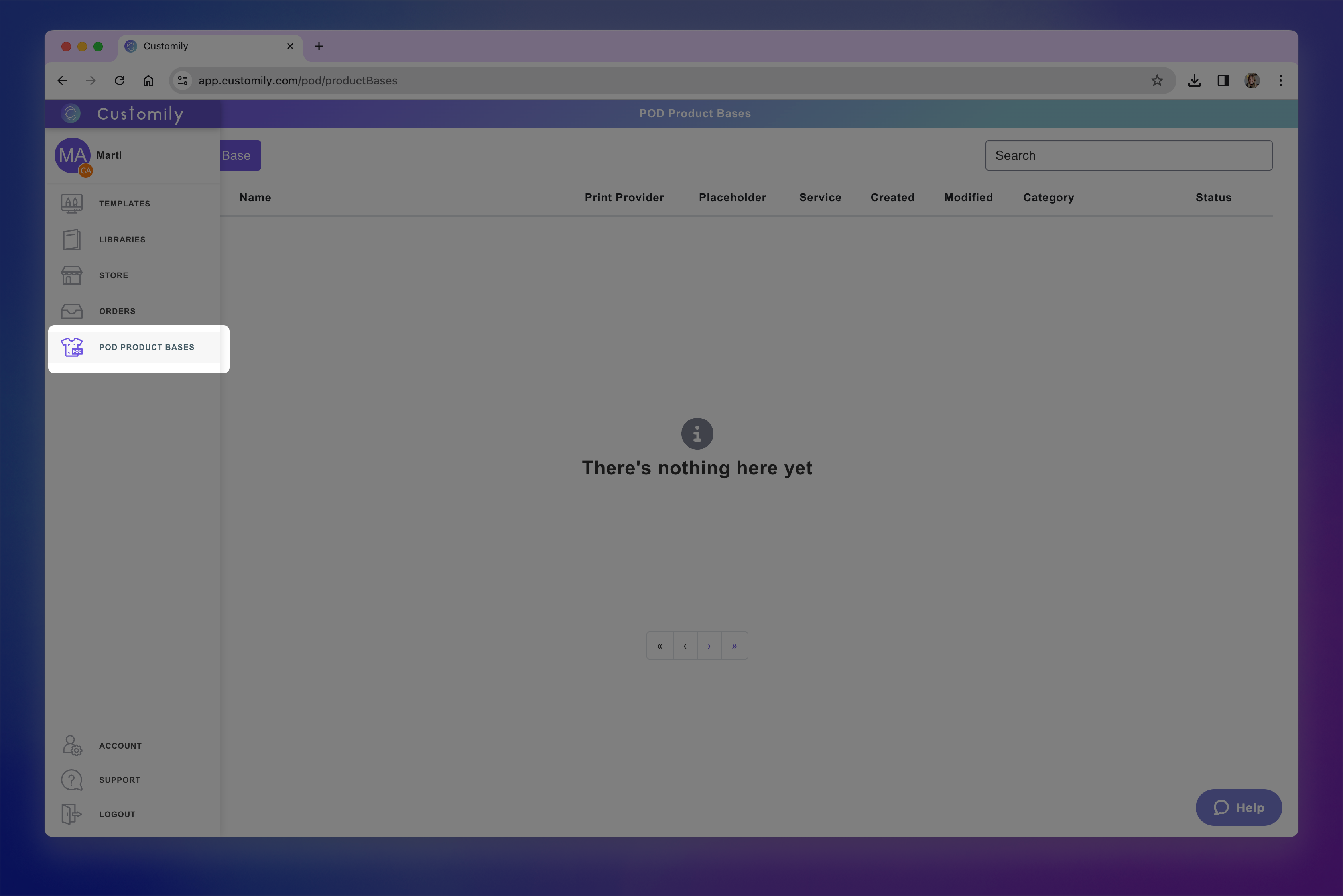This screenshot has height=896, width=1343.
Task: Open a new browser tab
Action: point(319,46)
